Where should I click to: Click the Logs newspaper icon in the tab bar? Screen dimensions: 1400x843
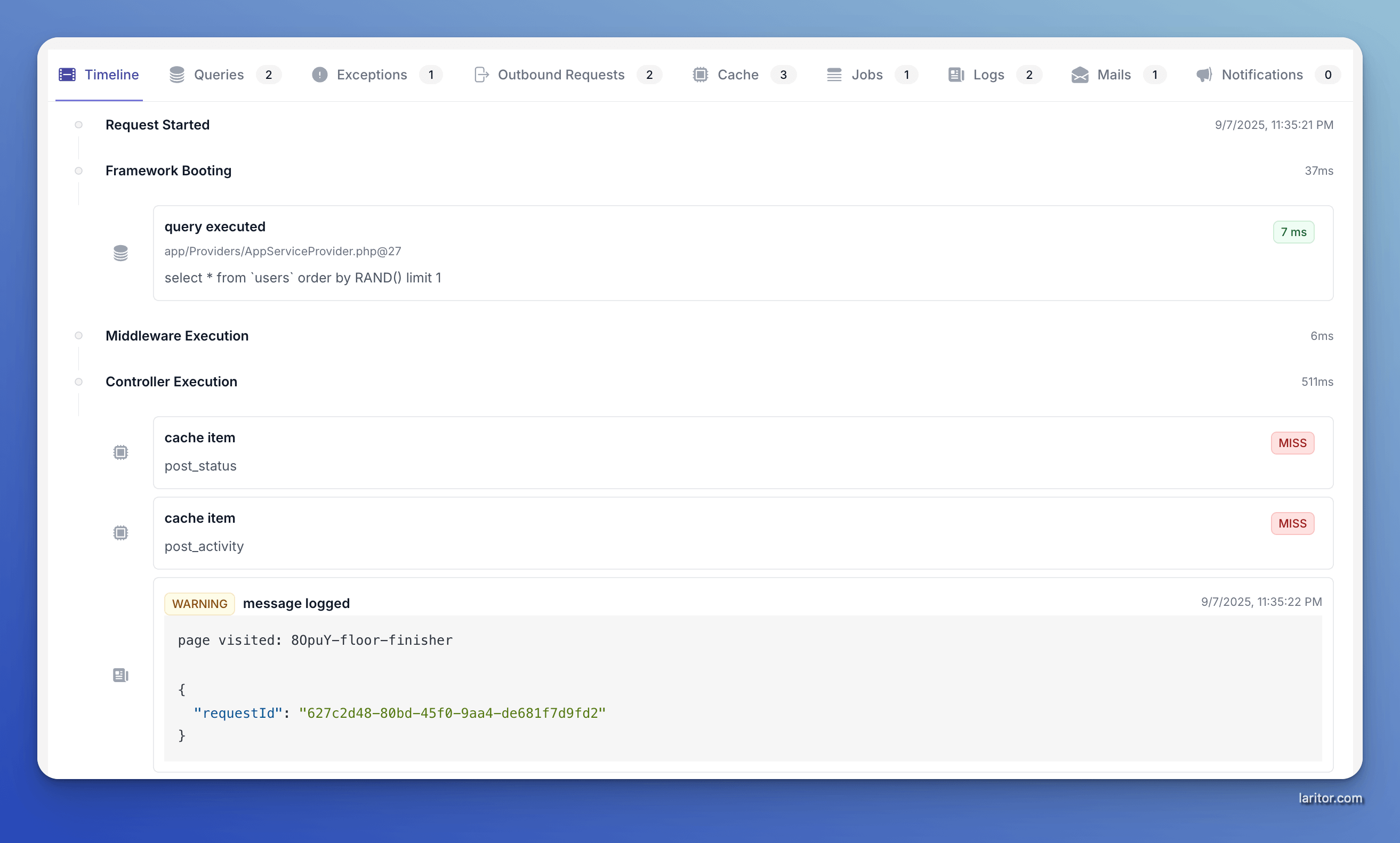coord(956,75)
